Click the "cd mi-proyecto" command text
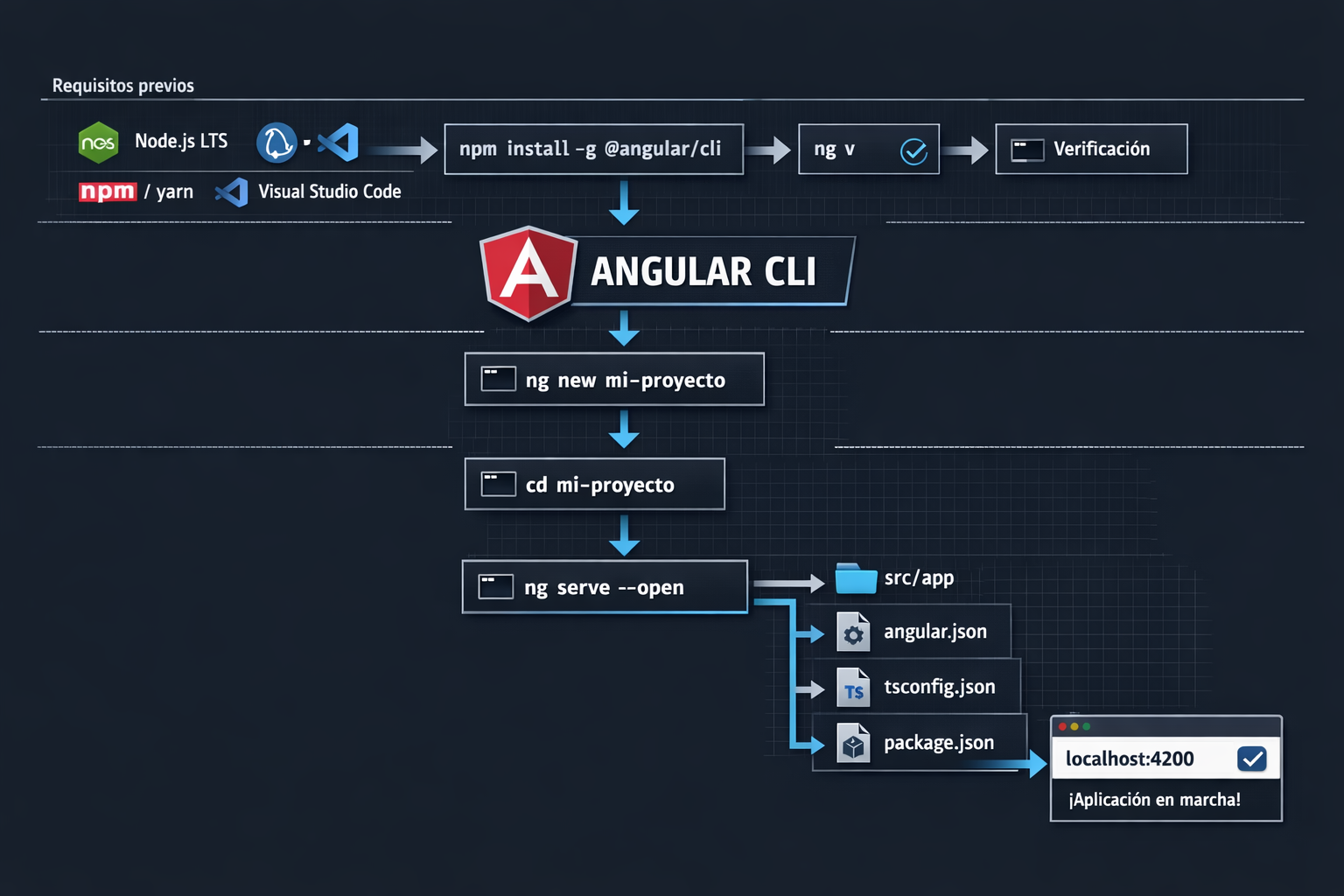This screenshot has width=1344, height=896. tap(600, 485)
